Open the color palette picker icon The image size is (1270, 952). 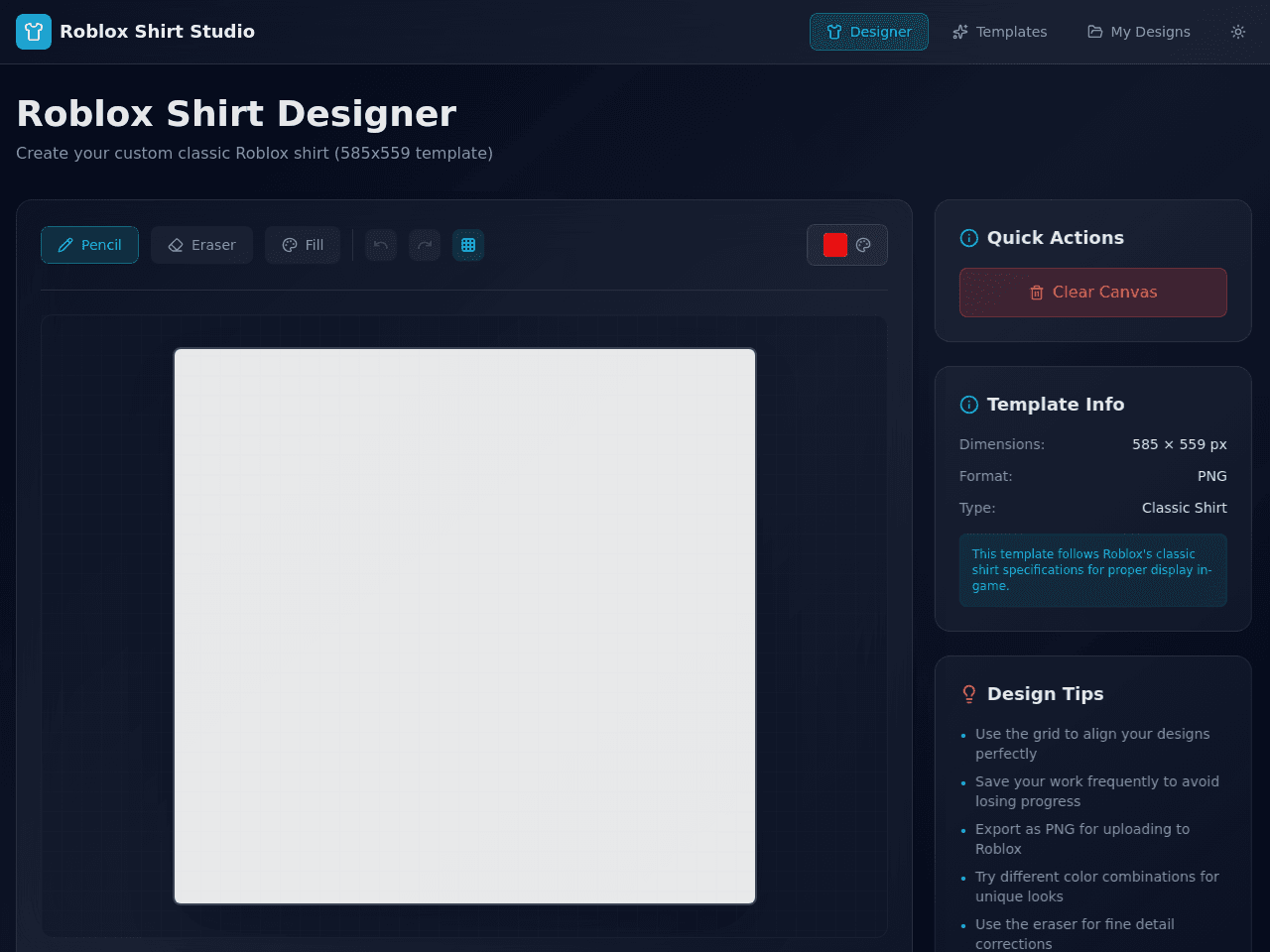[x=863, y=245]
